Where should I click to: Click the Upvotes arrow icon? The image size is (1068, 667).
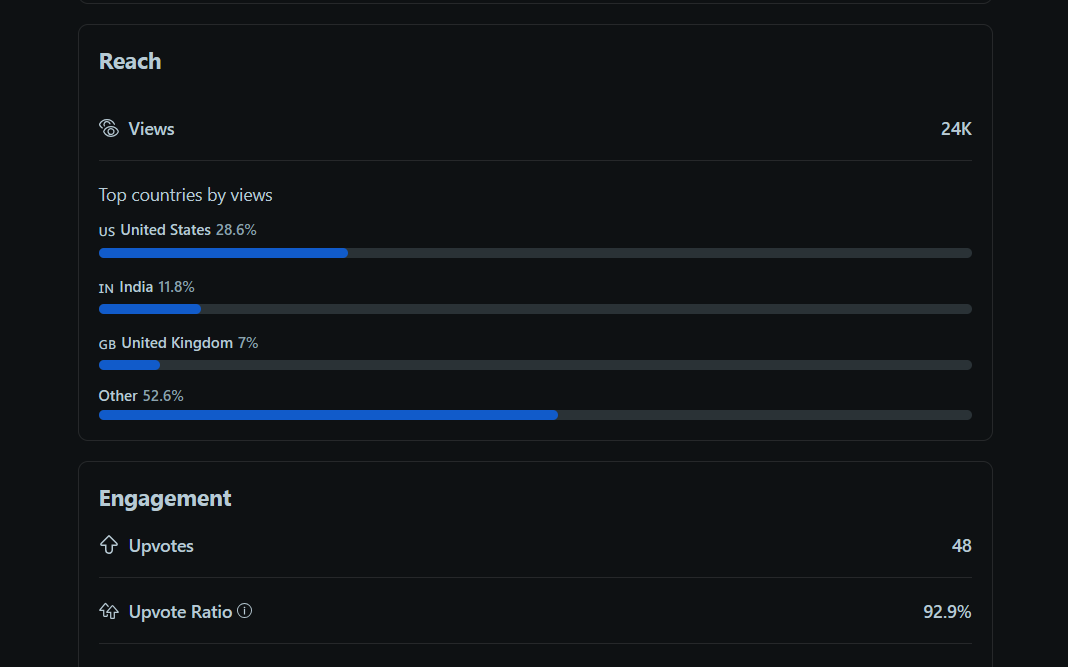109,545
